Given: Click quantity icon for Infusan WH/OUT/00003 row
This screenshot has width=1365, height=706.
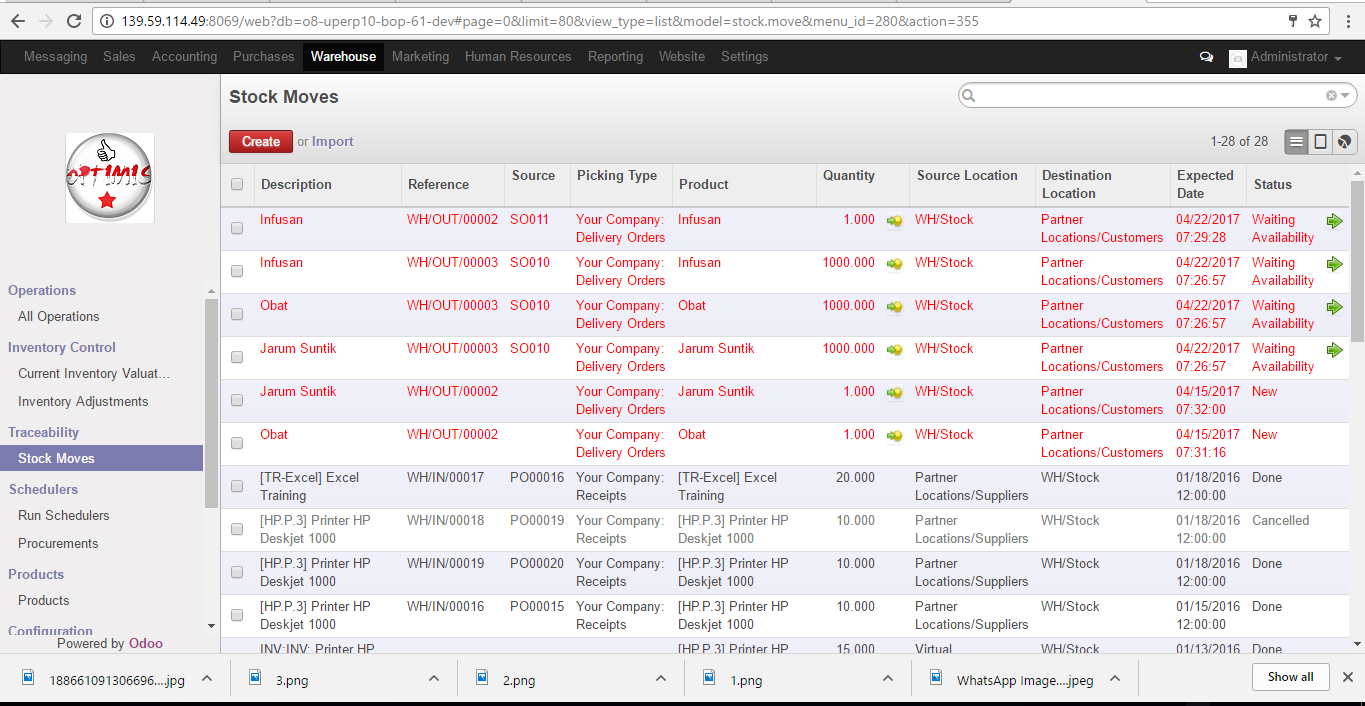Looking at the screenshot, I should (894, 263).
